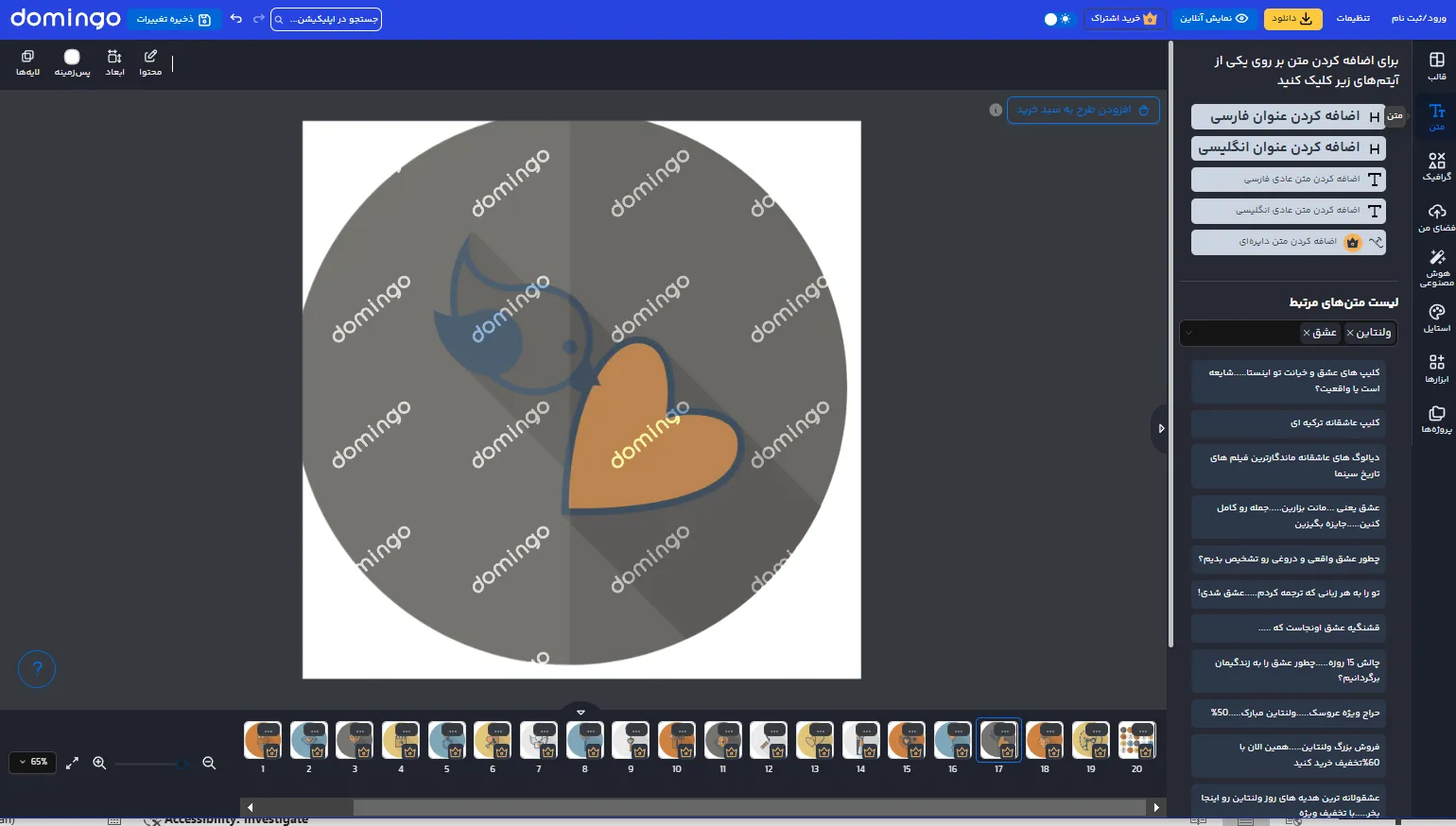Click the crown icon on page 1 thumbnail
The height and width of the screenshot is (826, 1456).
tap(271, 752)
